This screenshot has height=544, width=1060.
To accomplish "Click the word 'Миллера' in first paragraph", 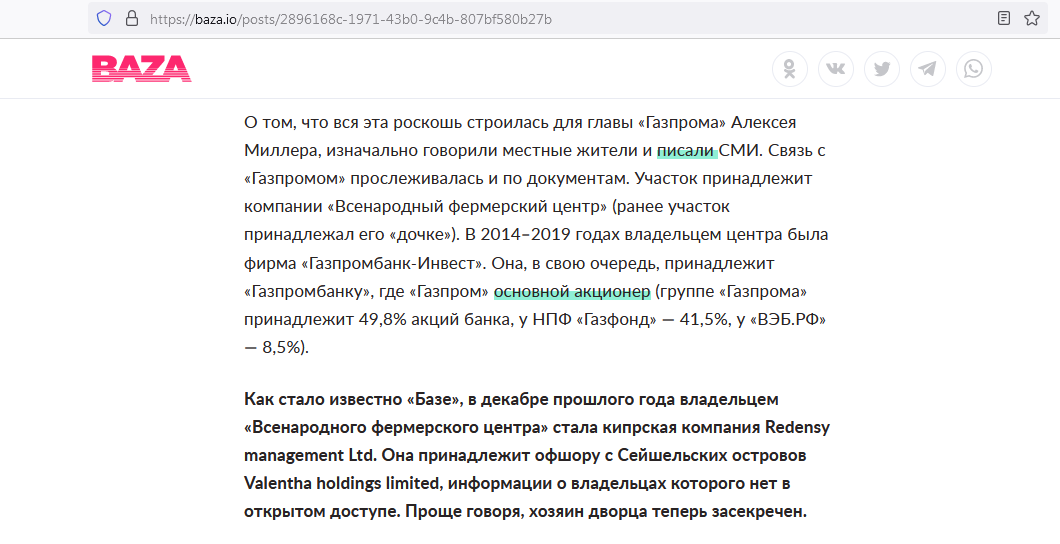I will (x=281, y=151).
